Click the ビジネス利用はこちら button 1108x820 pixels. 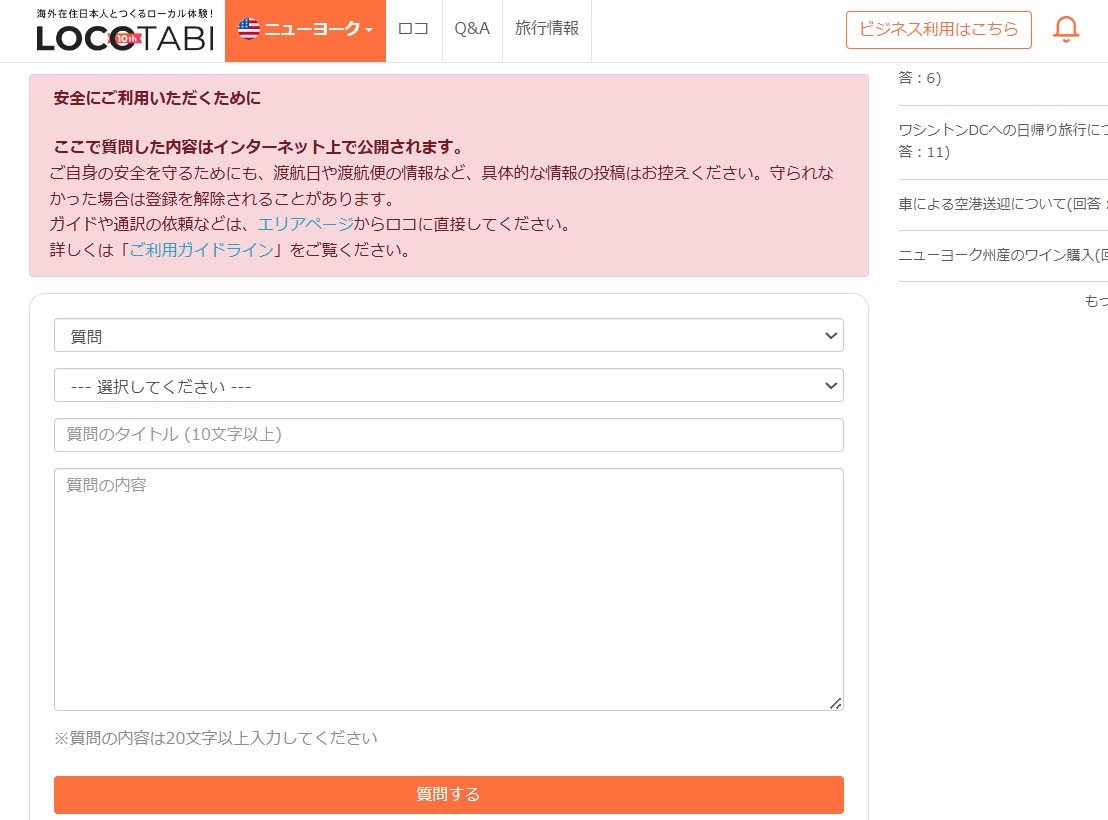point(938,30)
